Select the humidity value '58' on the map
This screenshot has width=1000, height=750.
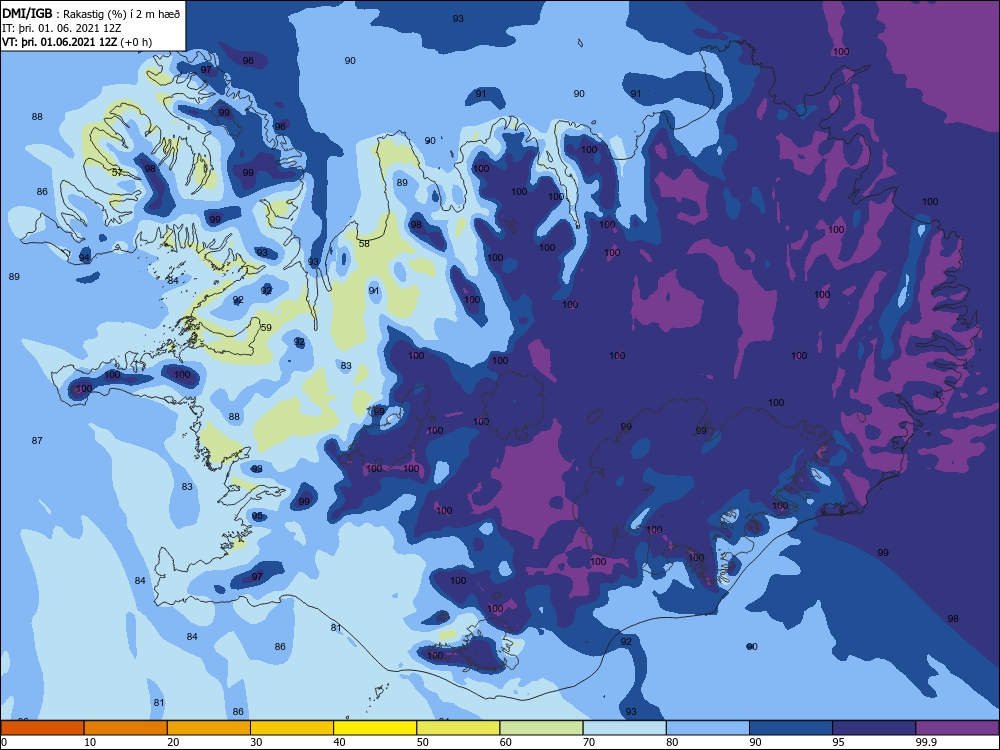[x=364, y=243]
